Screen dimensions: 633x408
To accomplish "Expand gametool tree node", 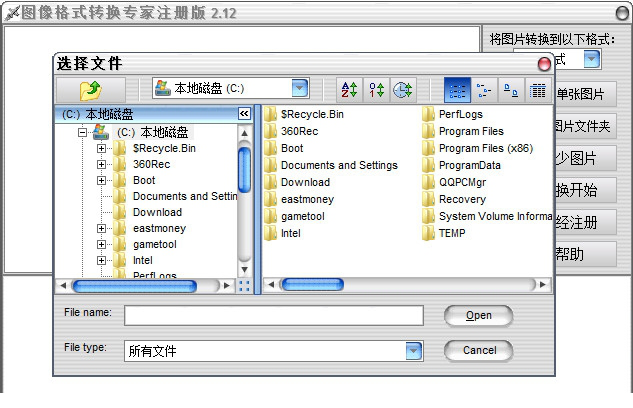I will 101,245.
